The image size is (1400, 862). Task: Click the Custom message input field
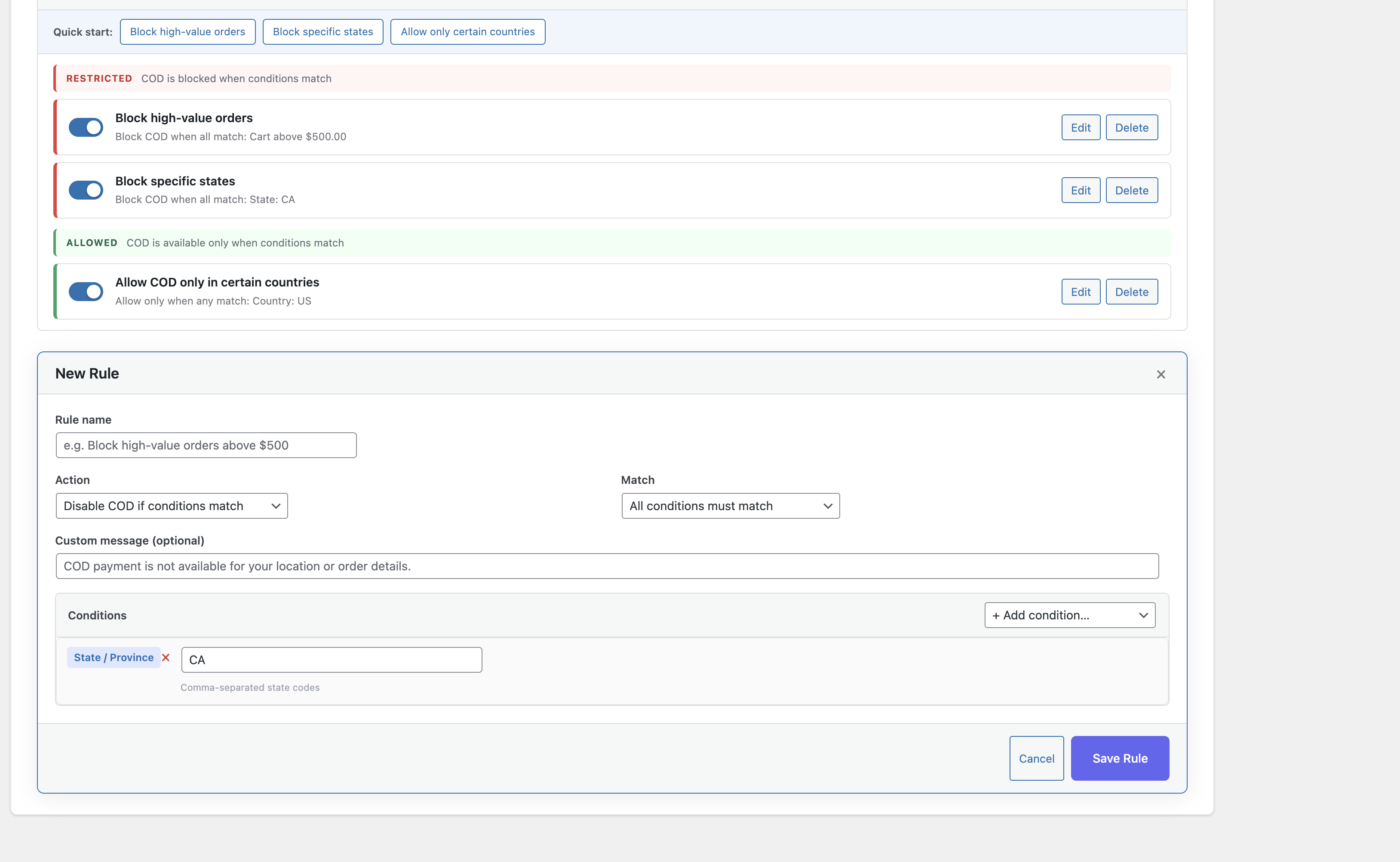[606, 566]
